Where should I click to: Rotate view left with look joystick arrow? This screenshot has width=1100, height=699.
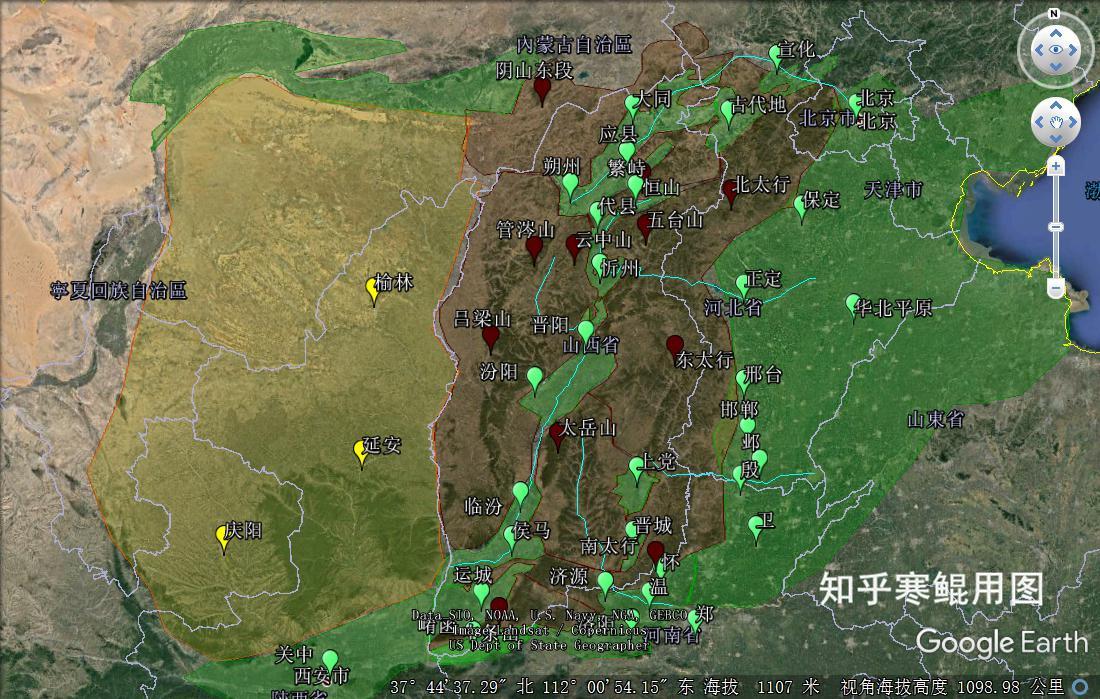point(1039,50)
